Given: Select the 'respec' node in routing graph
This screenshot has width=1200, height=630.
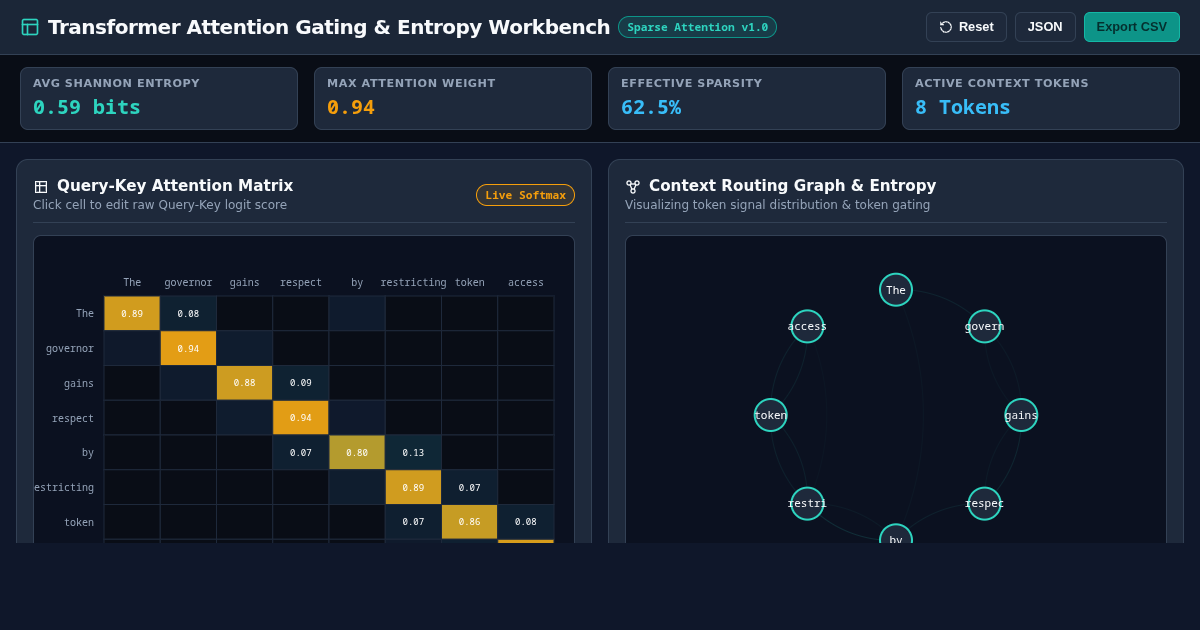Looking at the screenshot, I should 984,503.
